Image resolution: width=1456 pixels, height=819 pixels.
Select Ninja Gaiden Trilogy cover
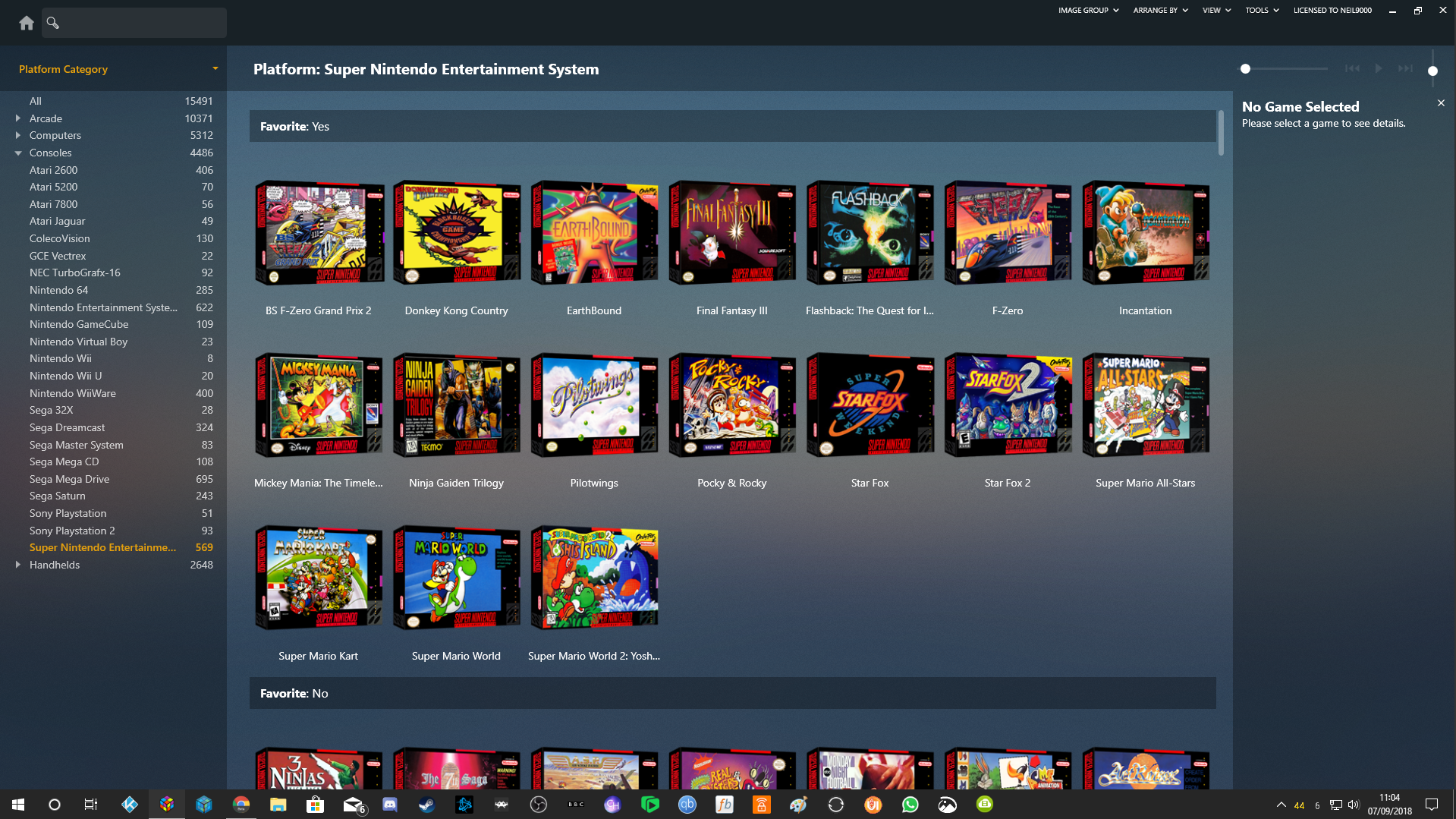tap(457, 405)
